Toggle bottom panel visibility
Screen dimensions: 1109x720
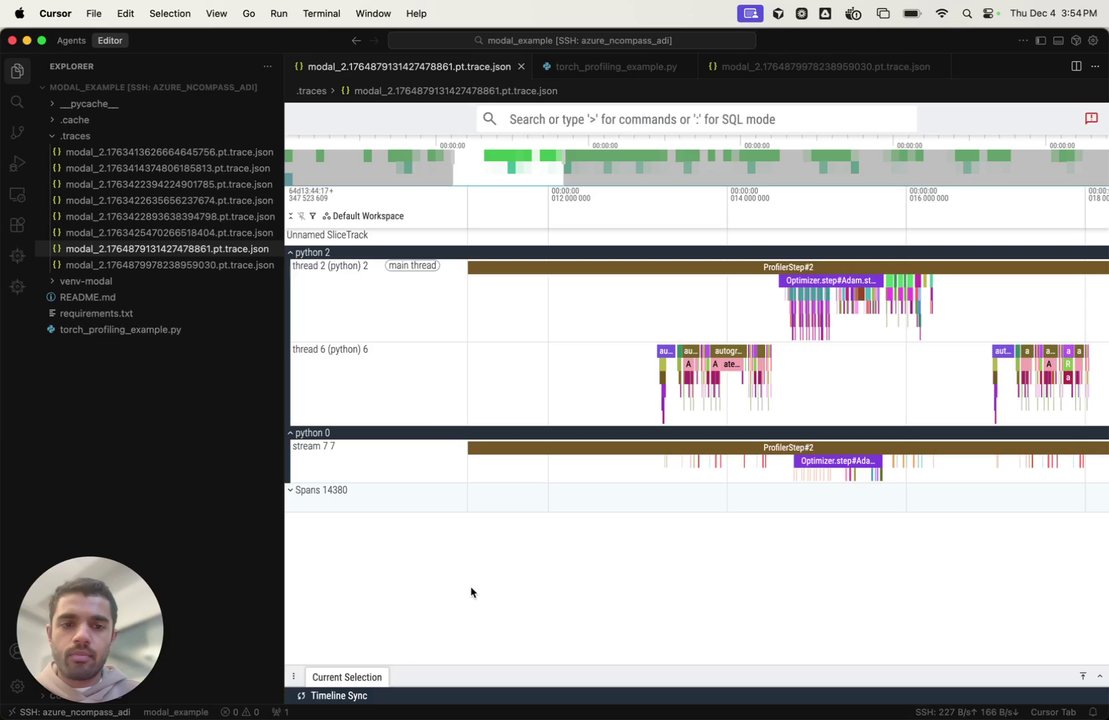pyautogui.click(x=1058, y=40)
